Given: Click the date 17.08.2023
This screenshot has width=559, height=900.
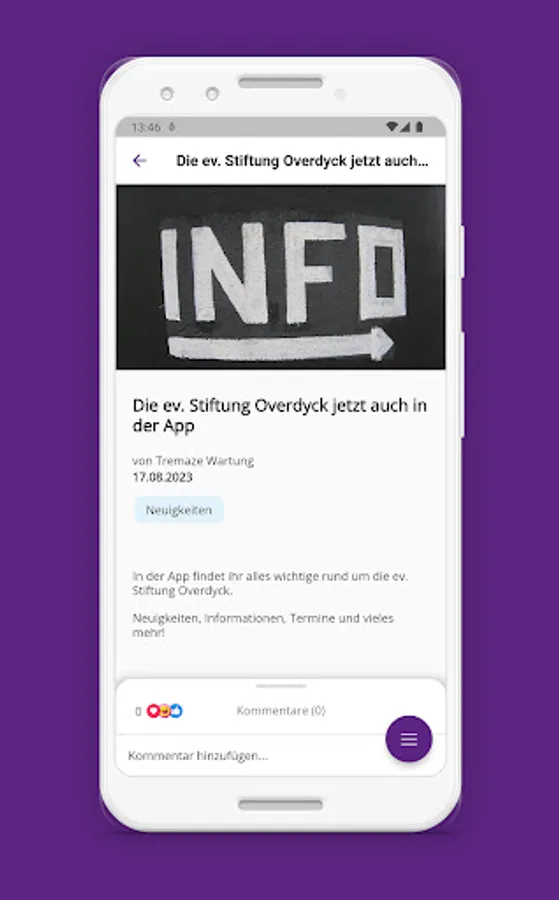Looking at the screenshot, I should click(x=162, y=477).
